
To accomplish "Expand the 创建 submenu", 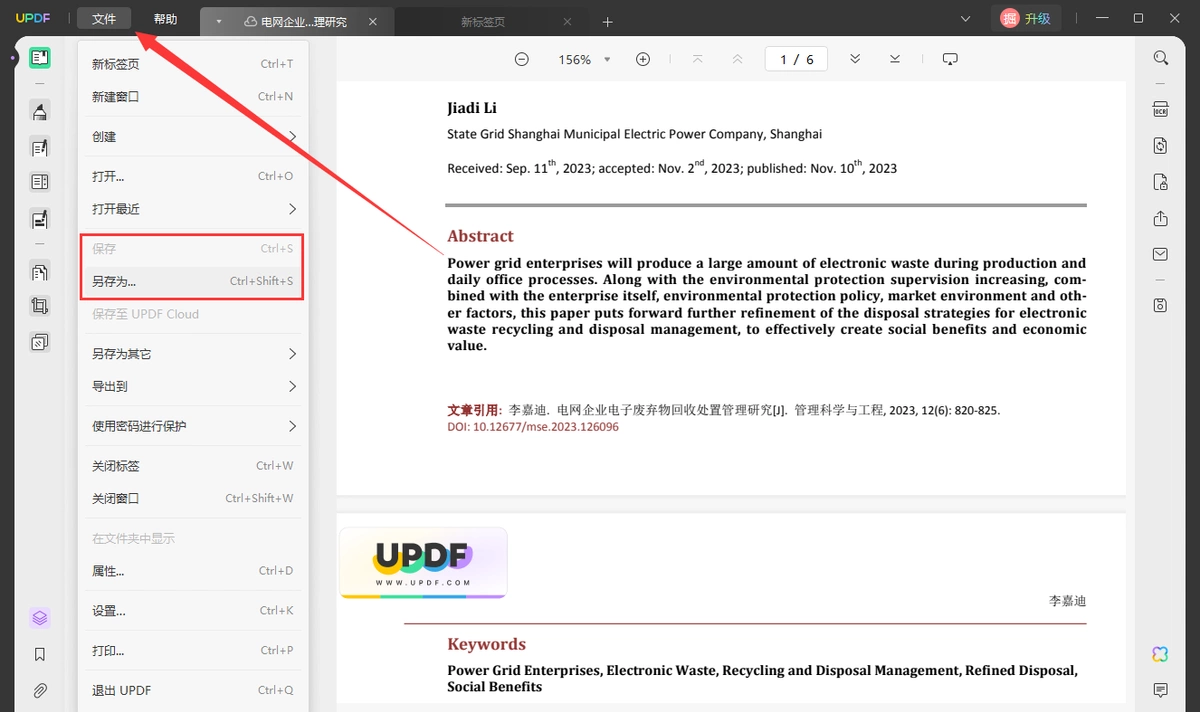I will point(193,136).
